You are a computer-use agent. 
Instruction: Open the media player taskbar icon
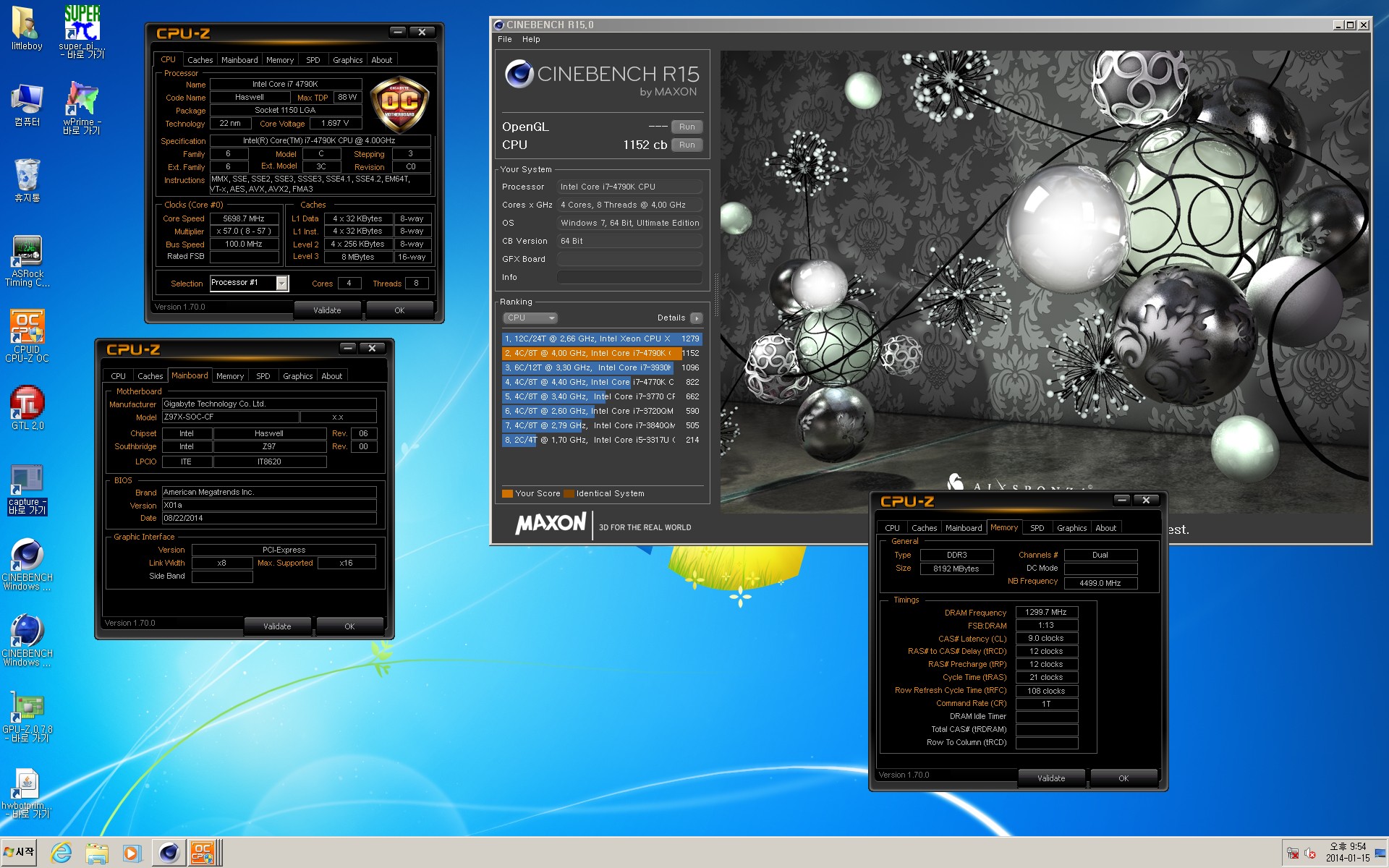point(132,853)
